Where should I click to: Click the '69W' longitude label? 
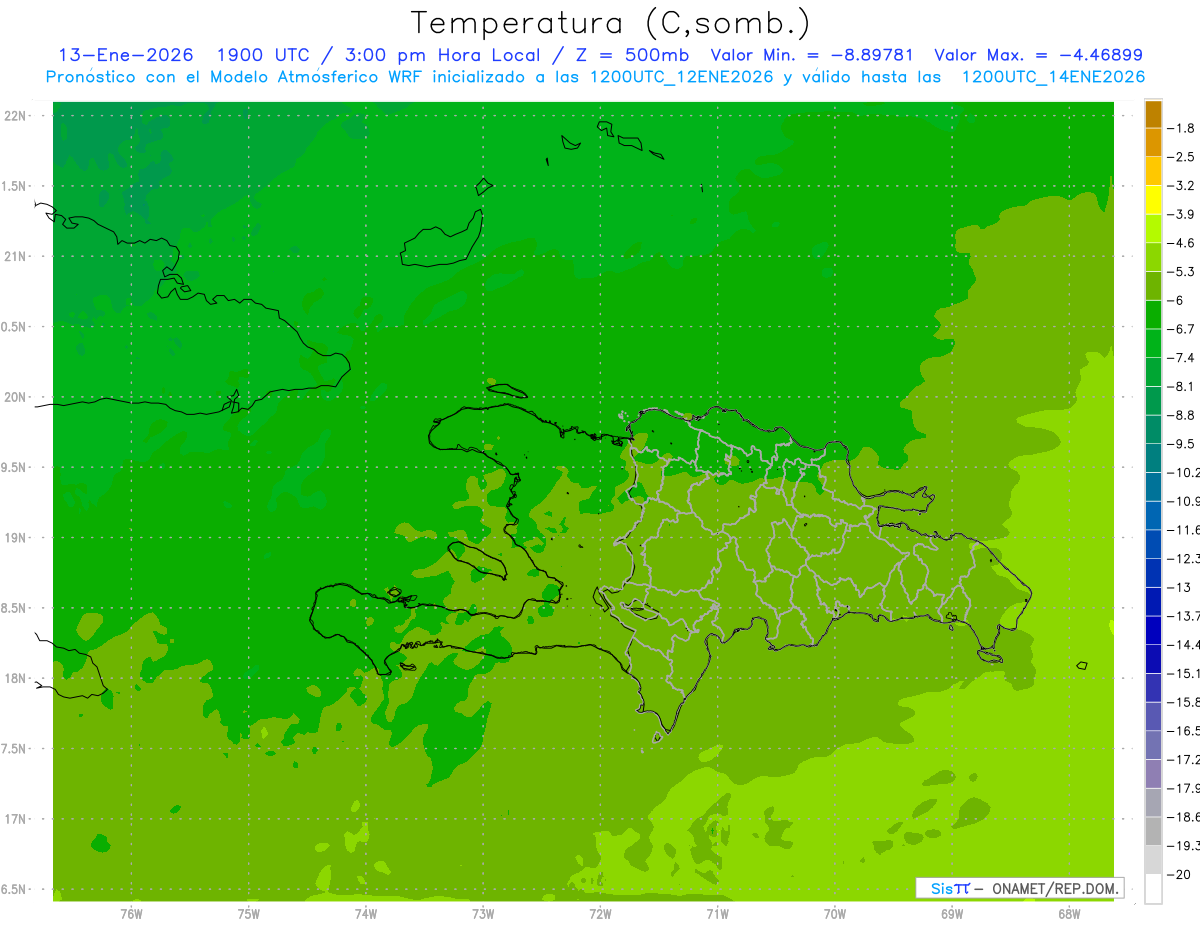click(x=952, y=913)
